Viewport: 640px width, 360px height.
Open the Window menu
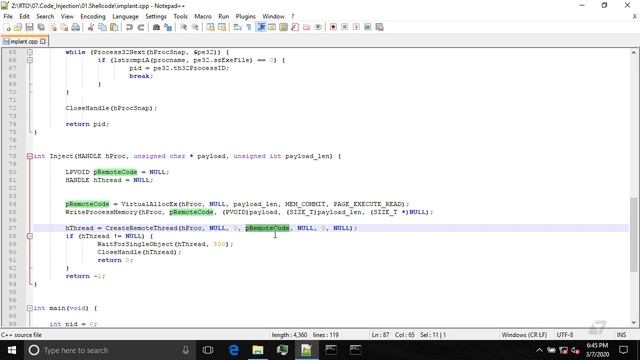273,16
